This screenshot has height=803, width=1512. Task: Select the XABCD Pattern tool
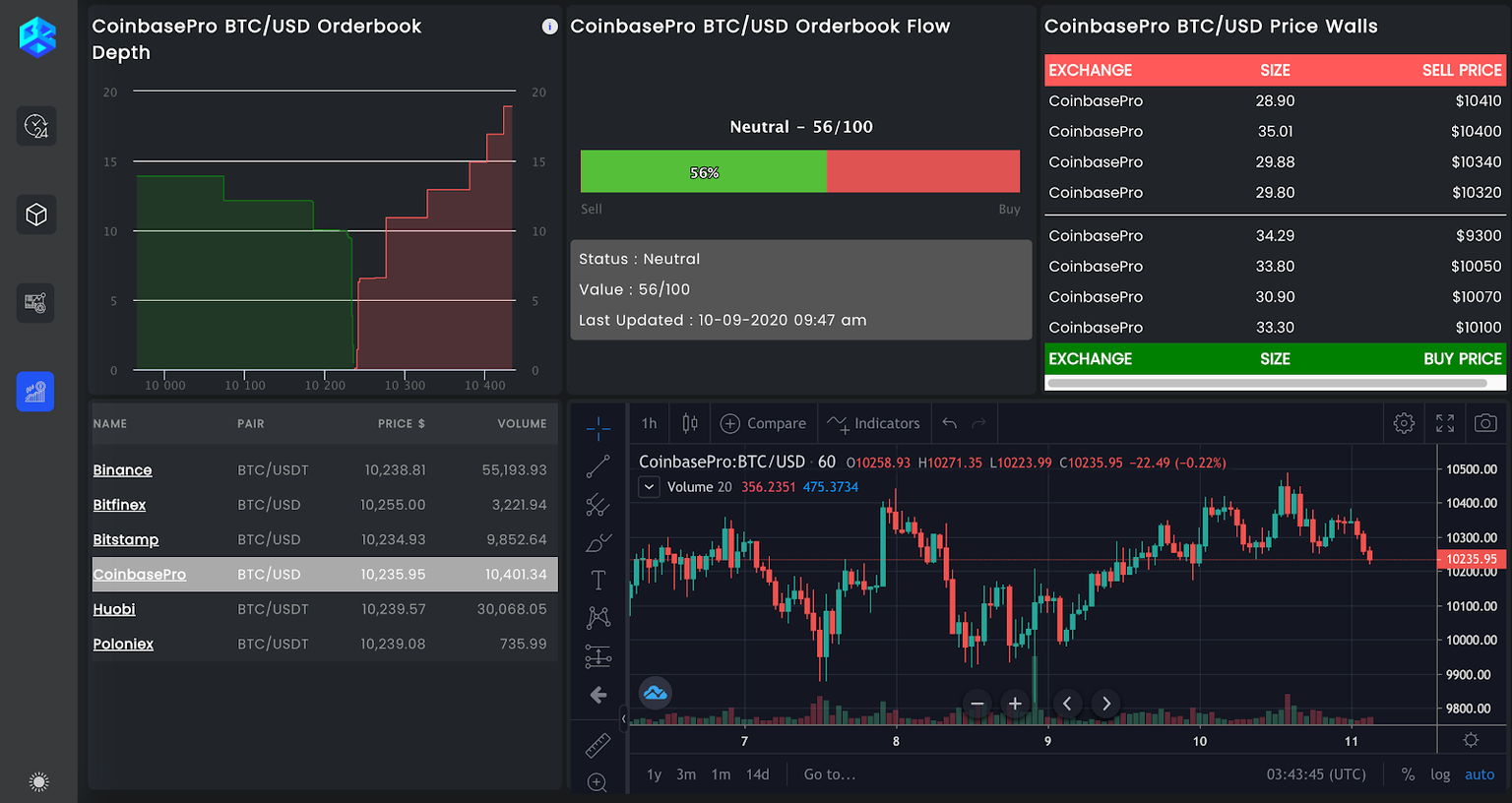pyautogui.click(x=598, y=617)
